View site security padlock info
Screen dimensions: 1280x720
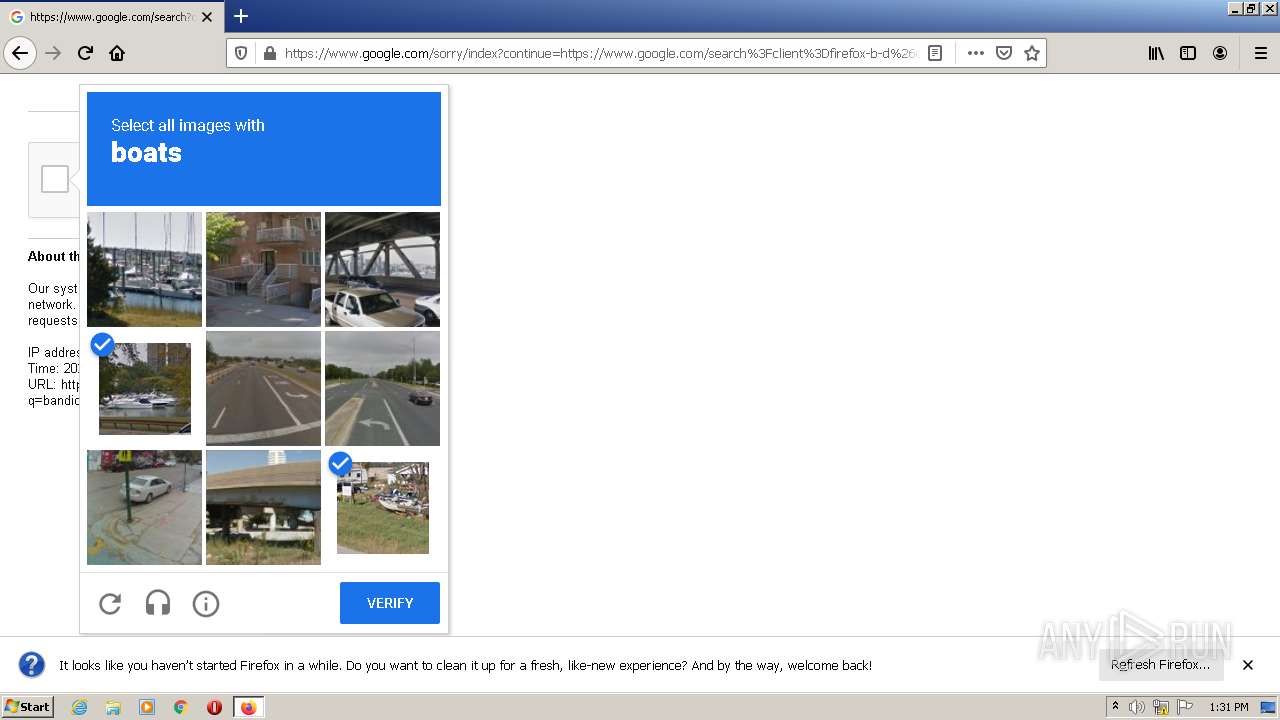[269, 53]
